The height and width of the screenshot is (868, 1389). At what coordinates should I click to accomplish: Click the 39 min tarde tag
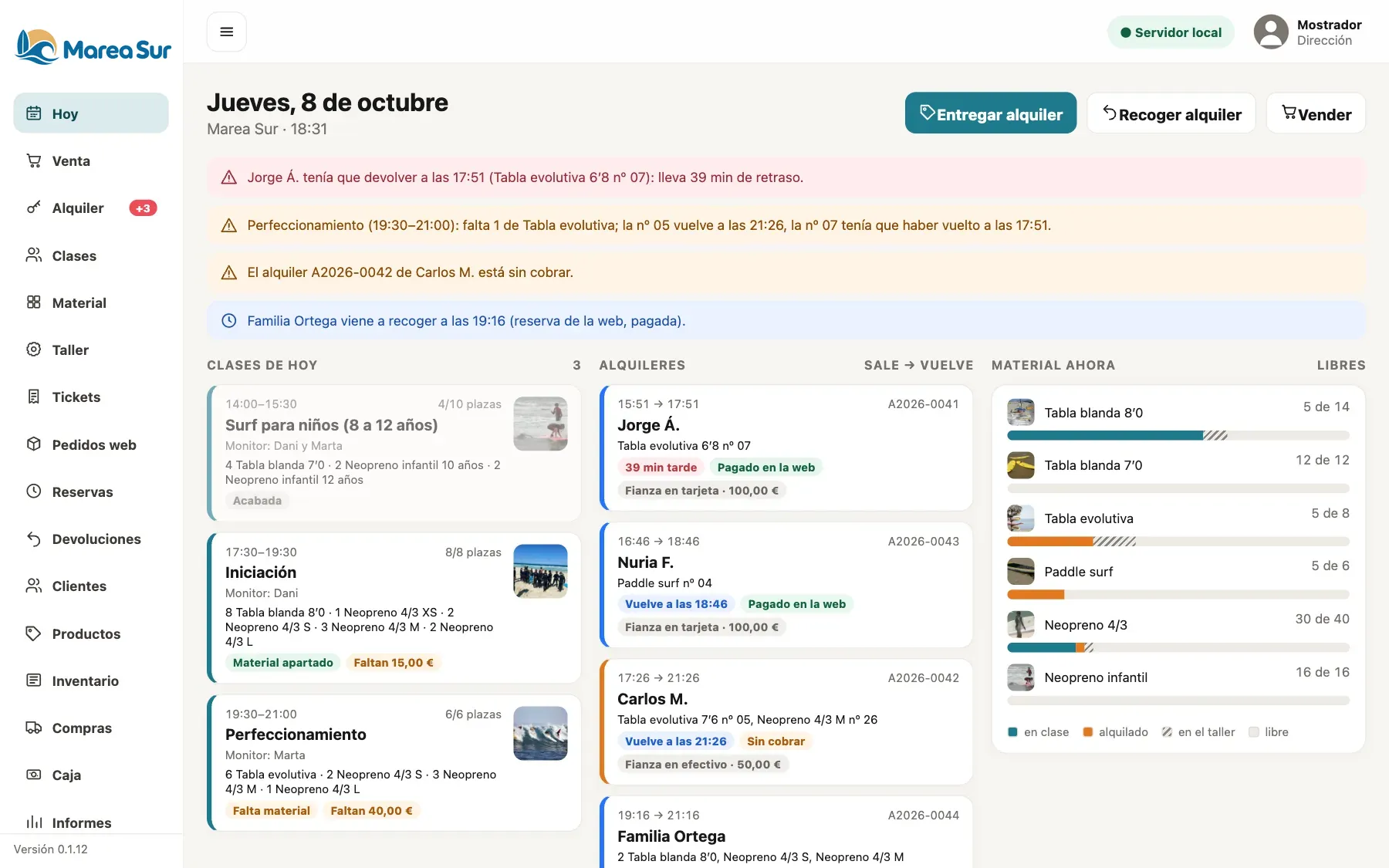(661, 468)
